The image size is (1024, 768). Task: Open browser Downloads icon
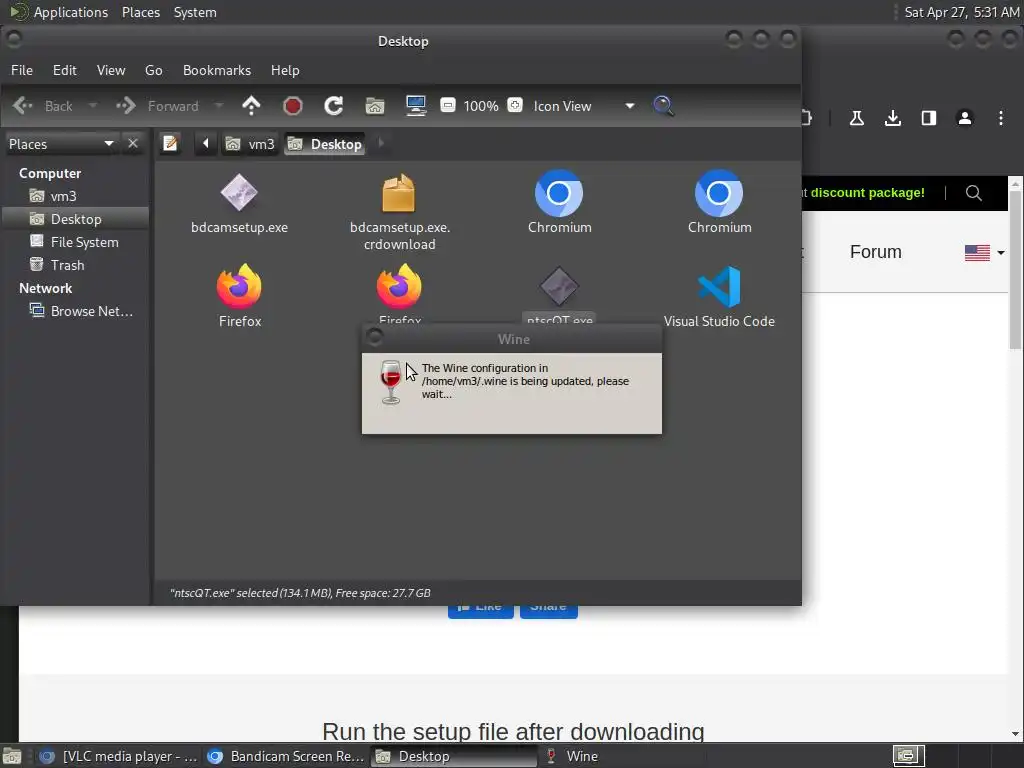point(893,118)
